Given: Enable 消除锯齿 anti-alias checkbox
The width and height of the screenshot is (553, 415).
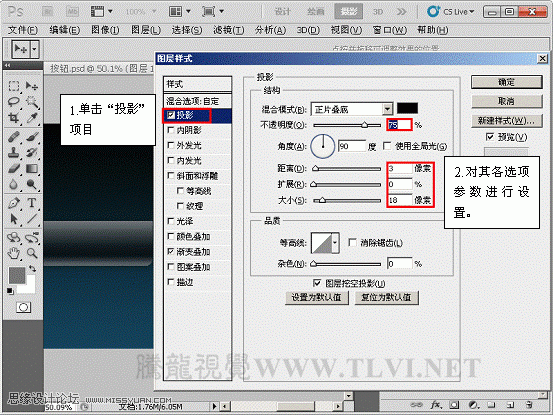Looking at the screenshot, I should (352, 243).
